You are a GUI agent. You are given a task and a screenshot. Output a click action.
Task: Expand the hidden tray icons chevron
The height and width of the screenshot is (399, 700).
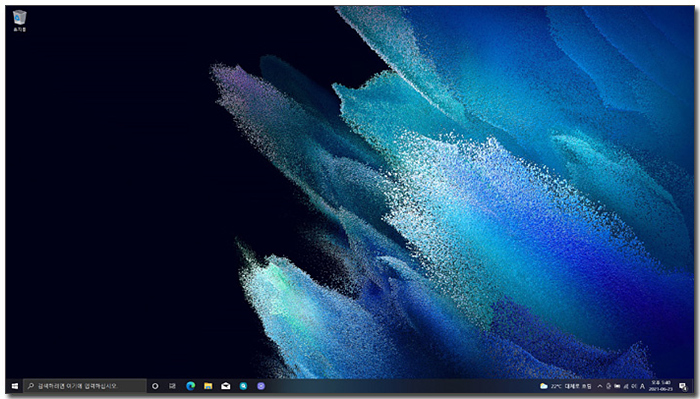(600, 386)
